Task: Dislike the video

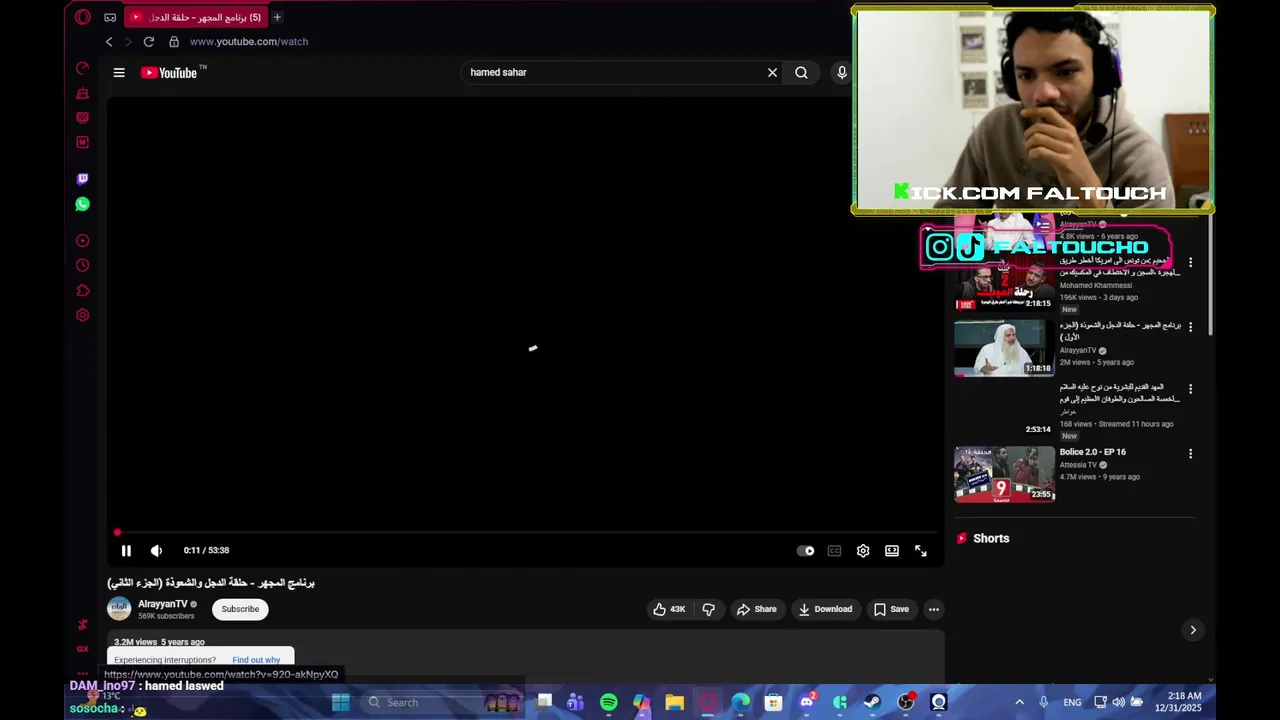Action: 708,609
